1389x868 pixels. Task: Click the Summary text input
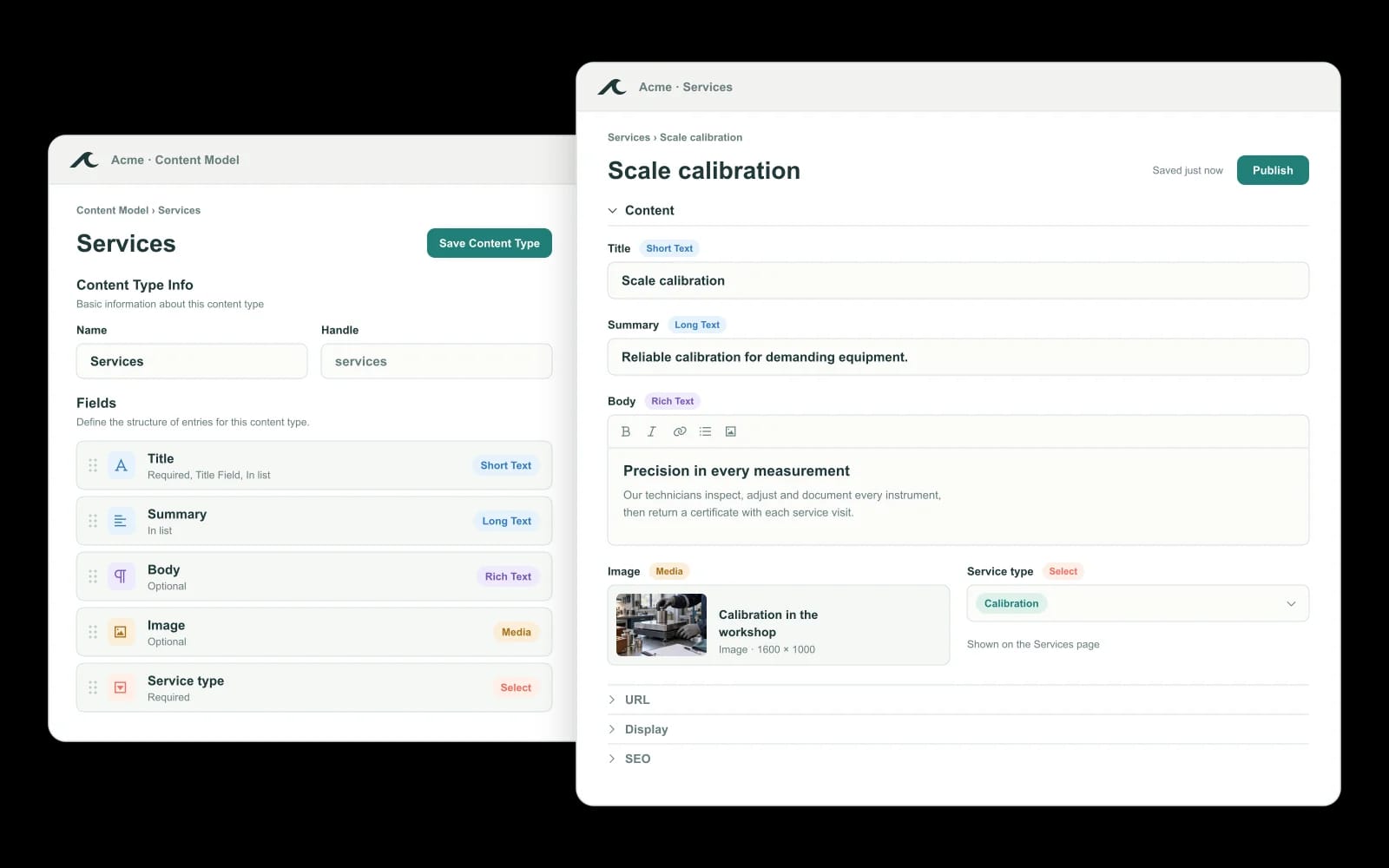[x=958, y=357]
